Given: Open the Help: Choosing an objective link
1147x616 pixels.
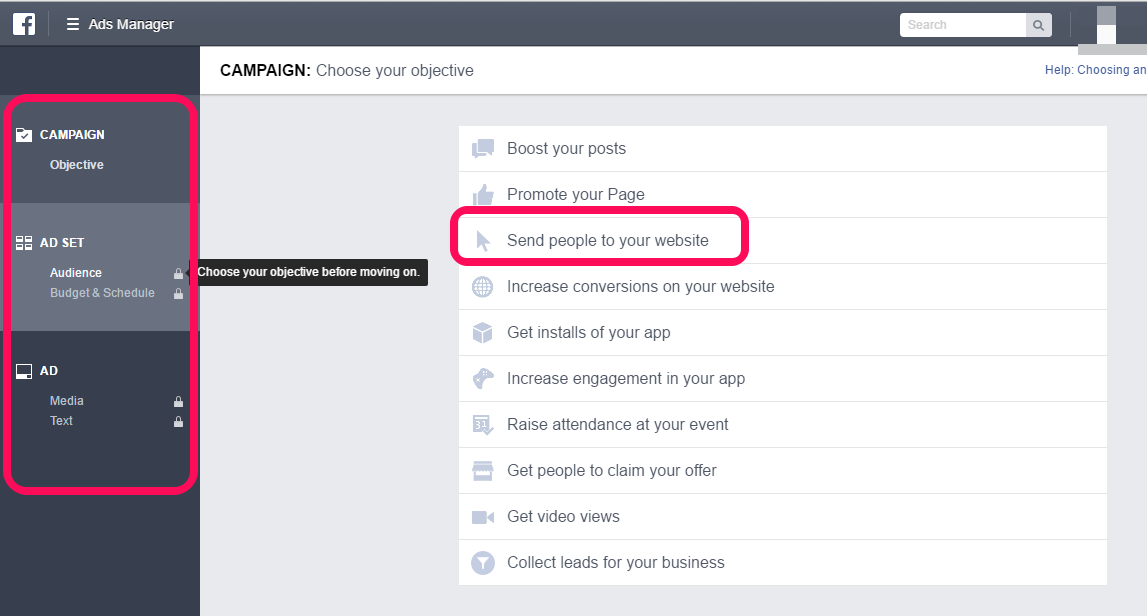Looking at the screenshot, I should (x=1095, y=70).
